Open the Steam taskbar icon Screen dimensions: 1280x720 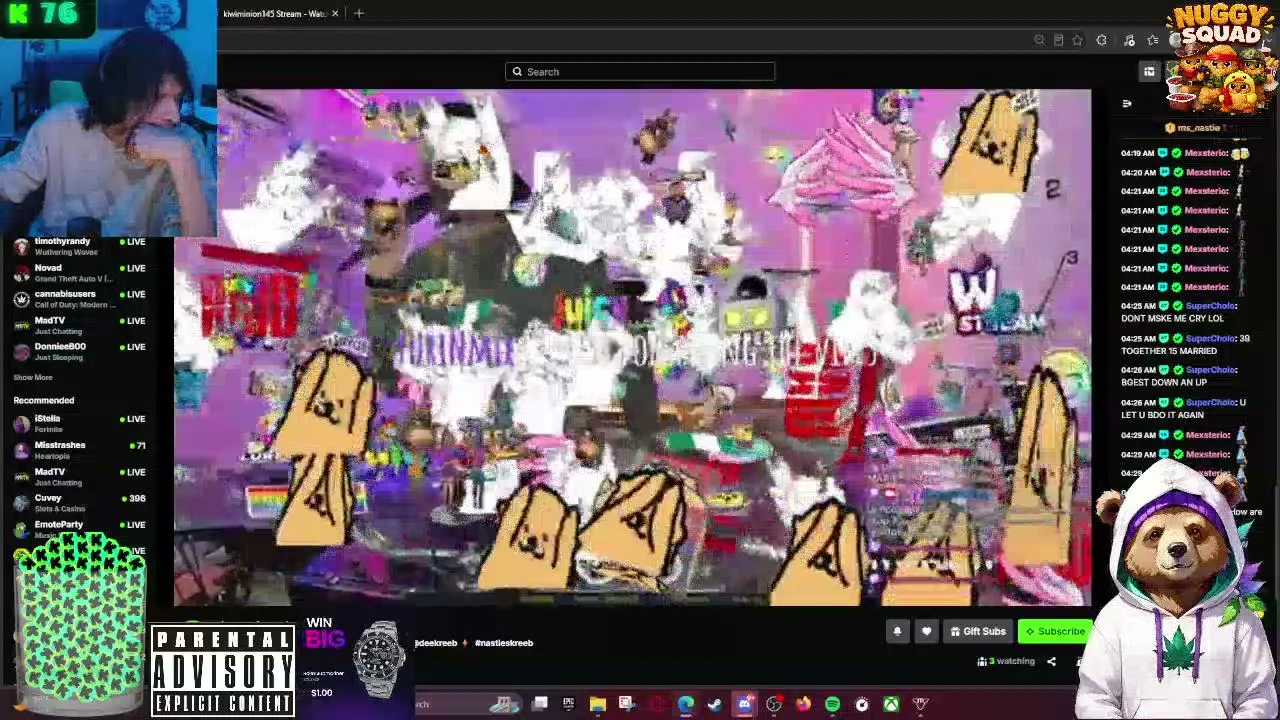(714, 704)
